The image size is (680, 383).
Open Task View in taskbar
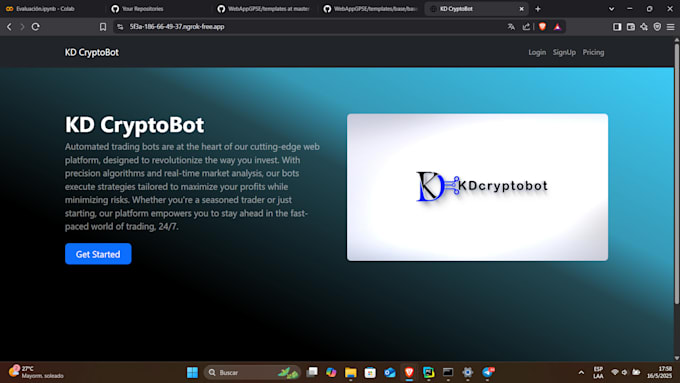(312, 372)
